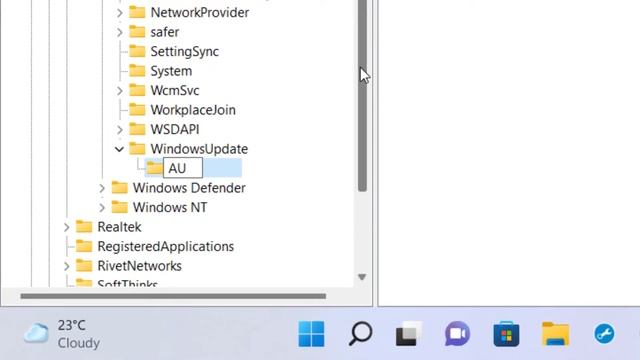Select the Realtek folder icon
The width and height of the screenshot is (640, 360).
tap(84, 227)
